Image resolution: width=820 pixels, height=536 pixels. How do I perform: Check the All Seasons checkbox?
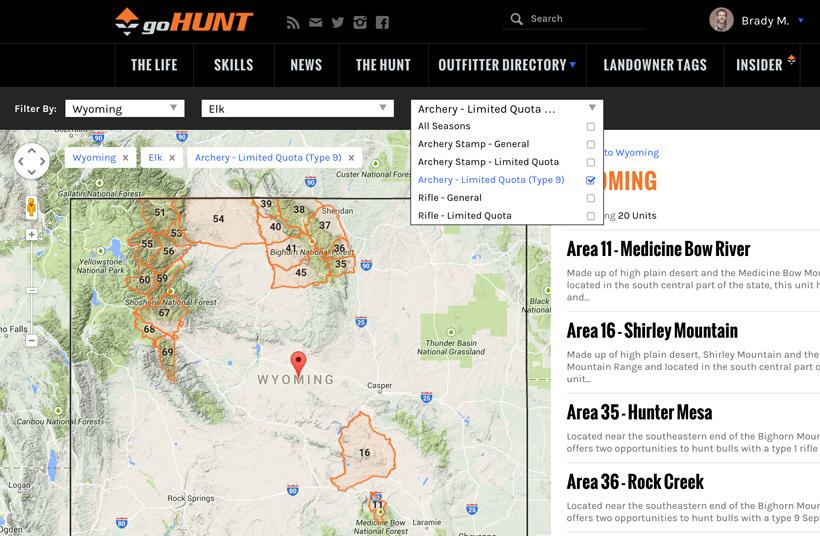[x=591, y=127]
